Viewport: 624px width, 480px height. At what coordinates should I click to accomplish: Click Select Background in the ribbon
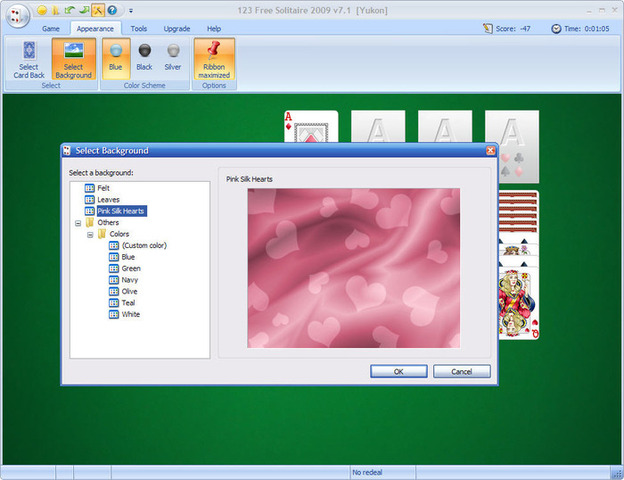coord(74,59)
